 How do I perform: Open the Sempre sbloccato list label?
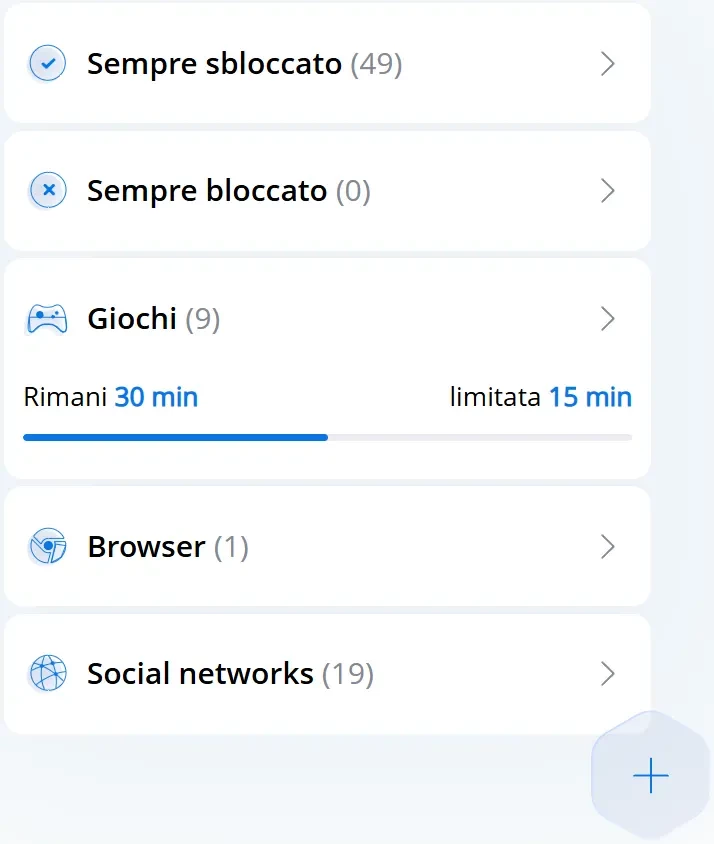click(214, 64)
